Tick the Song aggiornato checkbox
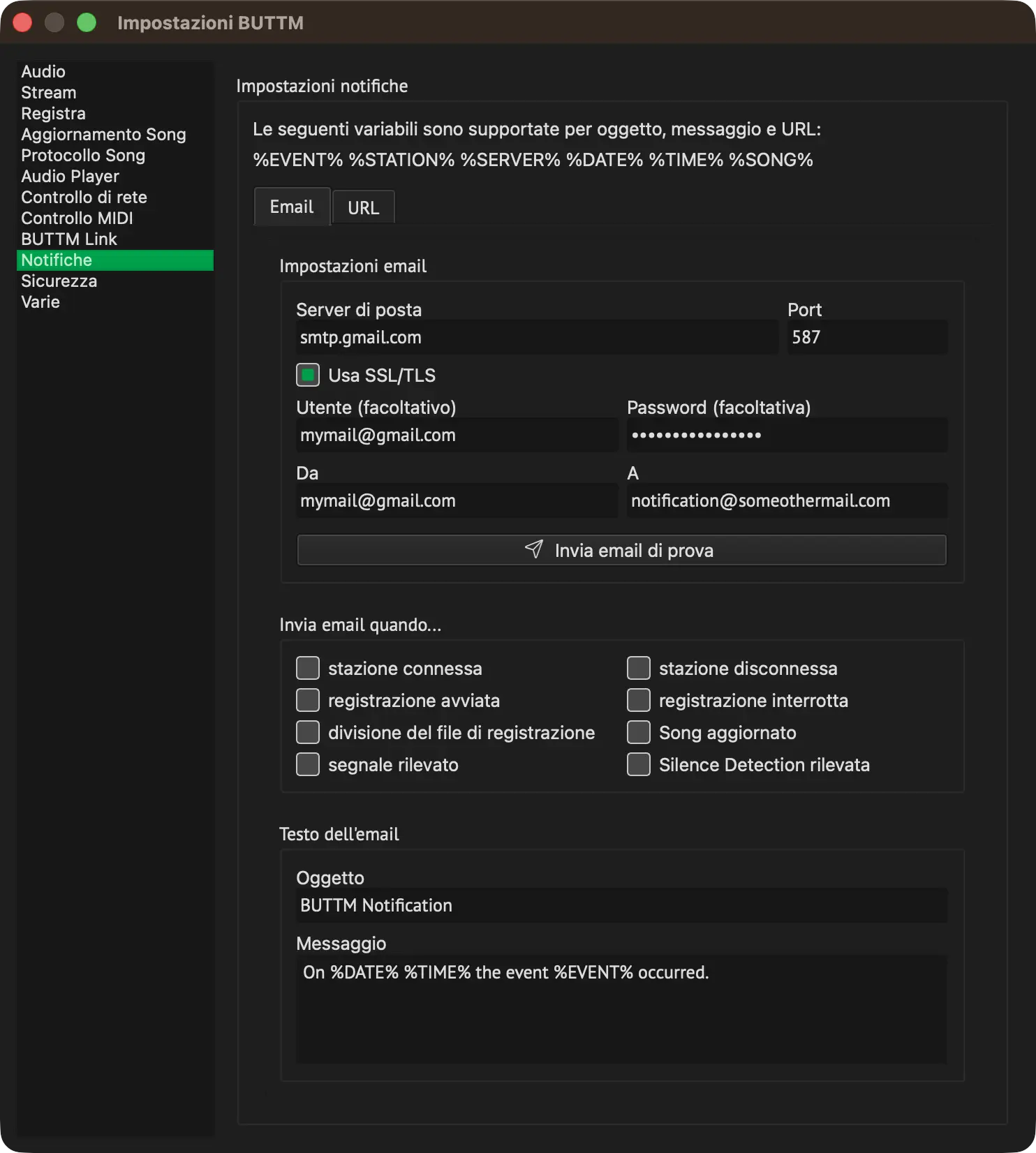The height and width of the screenshot is (1153, 1036). 639,732
